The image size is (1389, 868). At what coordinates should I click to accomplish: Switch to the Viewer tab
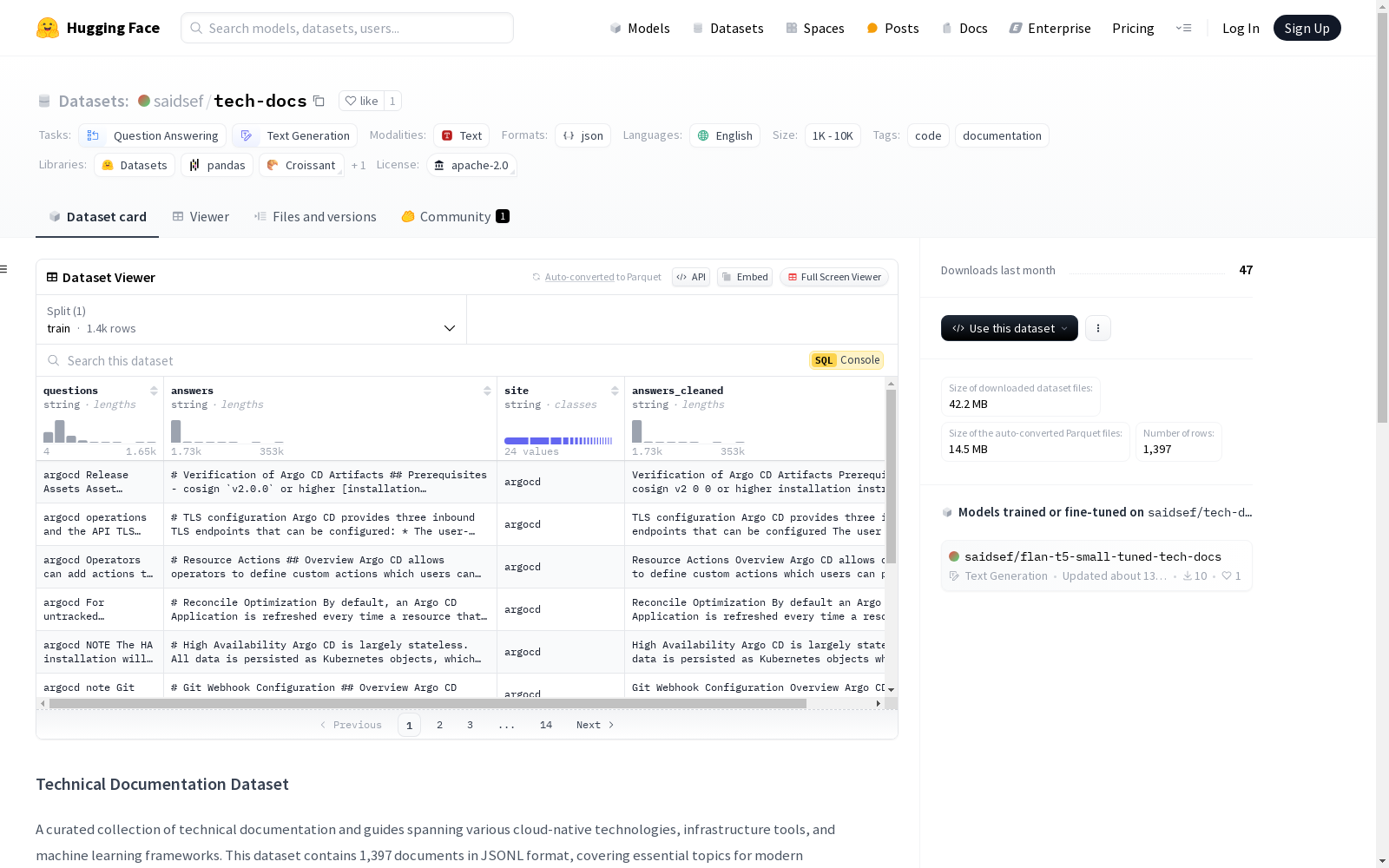pyautogui.click(x=201, y=217)
